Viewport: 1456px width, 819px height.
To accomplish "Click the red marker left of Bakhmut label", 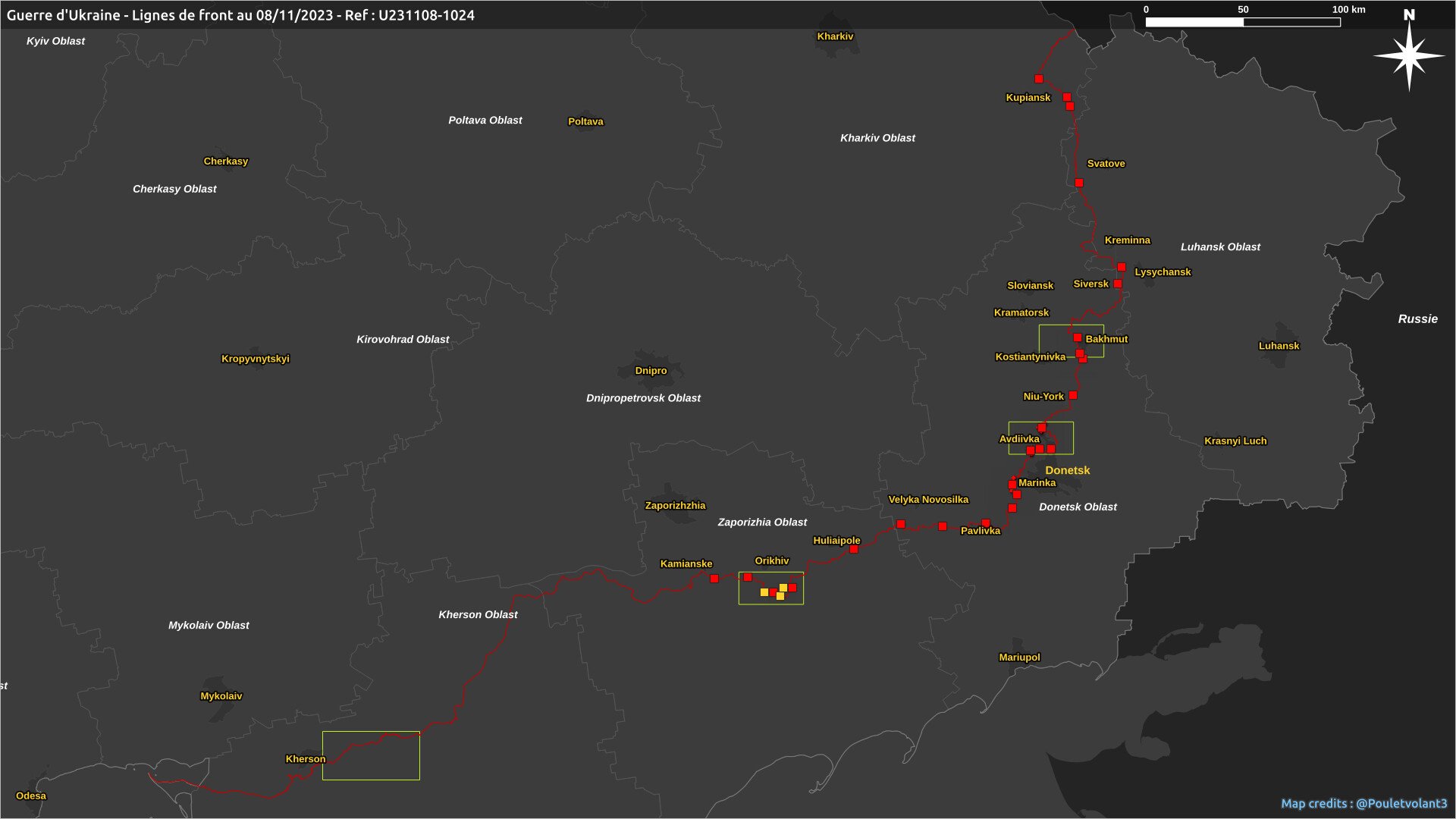I will (1078, 337).
